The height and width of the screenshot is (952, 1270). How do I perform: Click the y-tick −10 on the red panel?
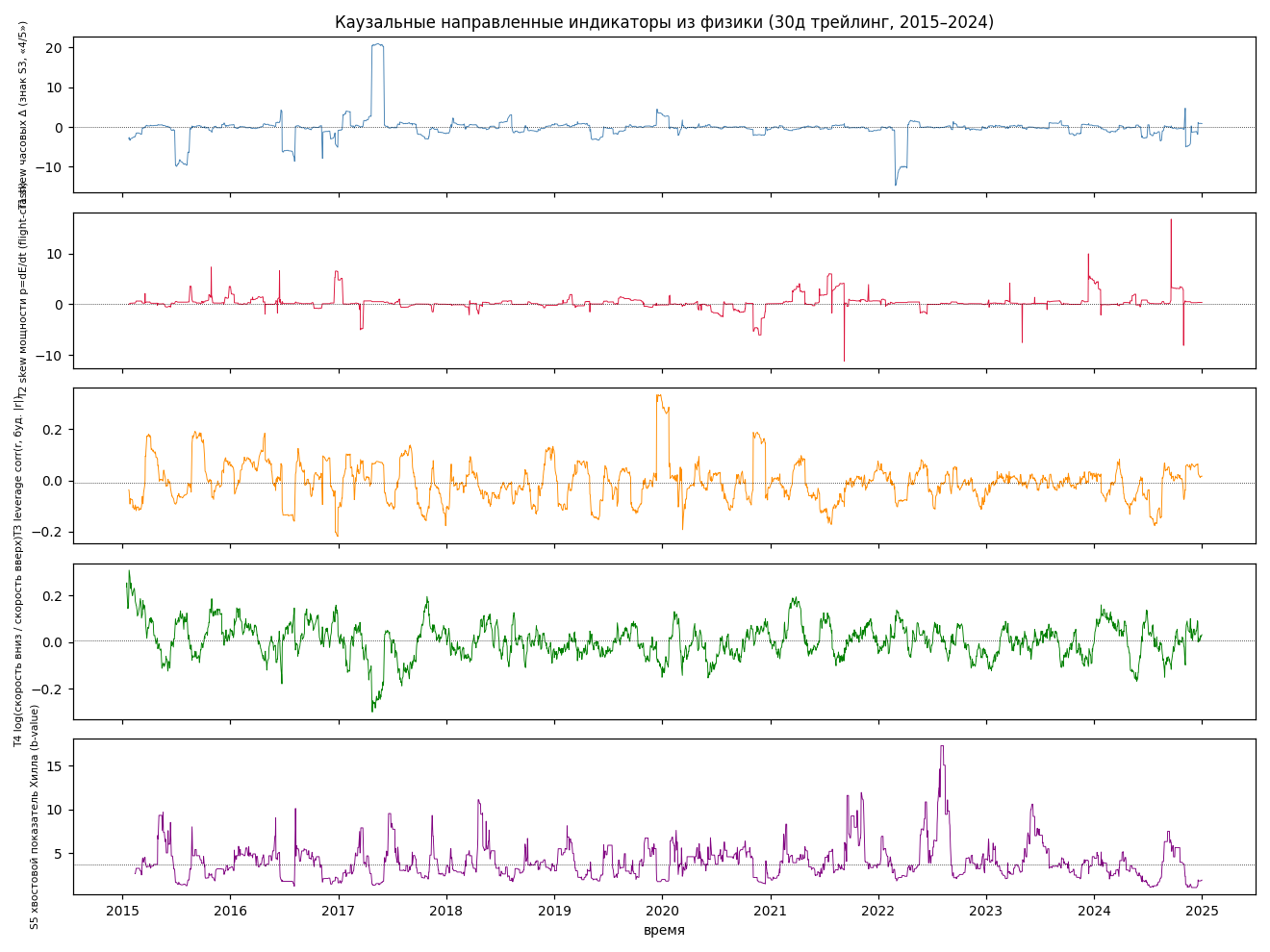pos(49,356)
